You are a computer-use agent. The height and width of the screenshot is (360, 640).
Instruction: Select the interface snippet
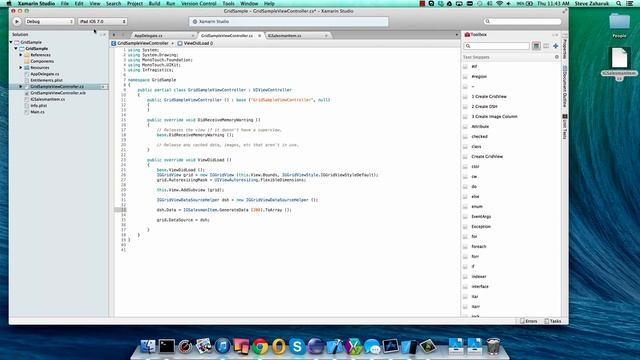coord(480,287)
